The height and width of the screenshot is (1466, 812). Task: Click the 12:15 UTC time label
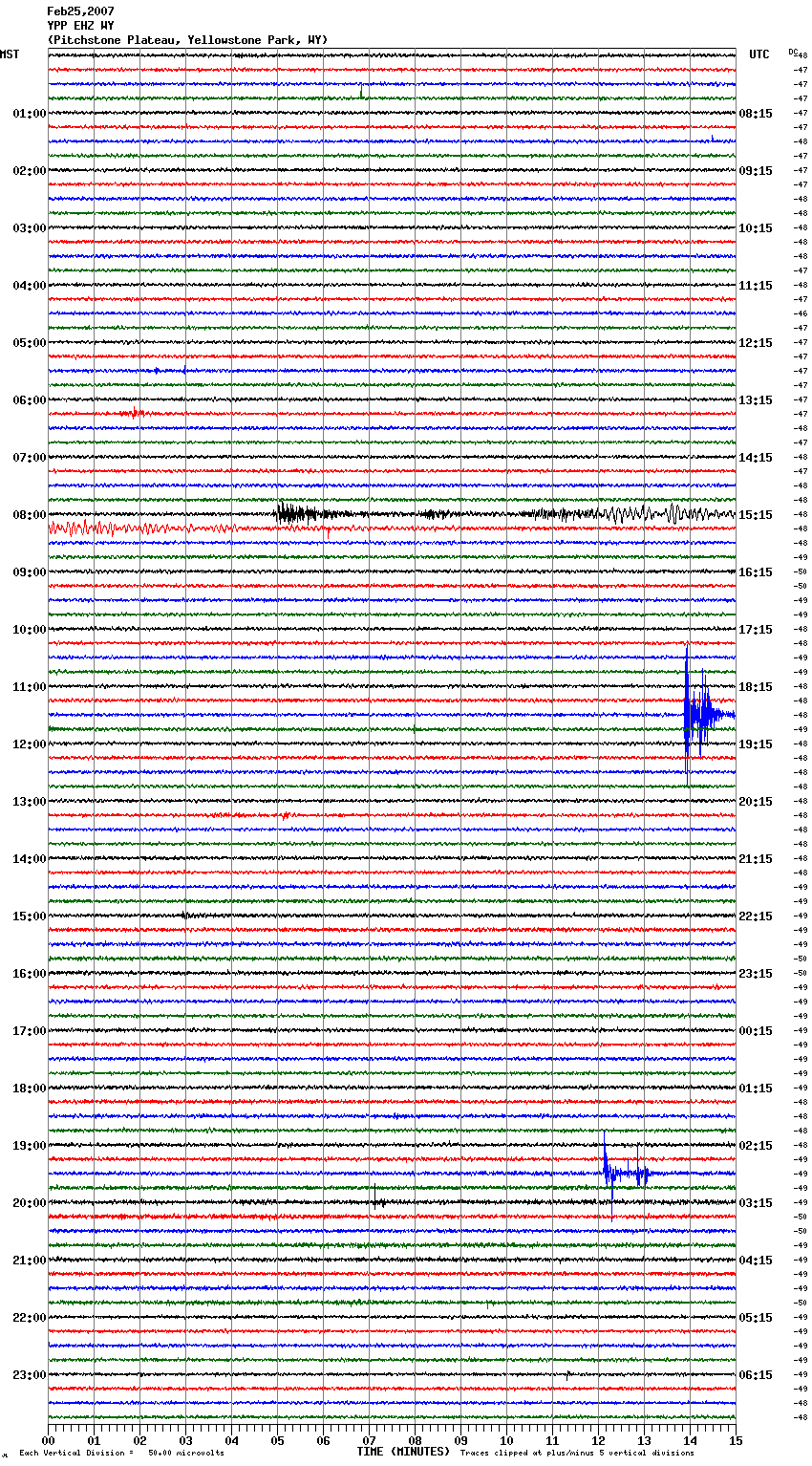pyautogui.click(x=756, y=343)
